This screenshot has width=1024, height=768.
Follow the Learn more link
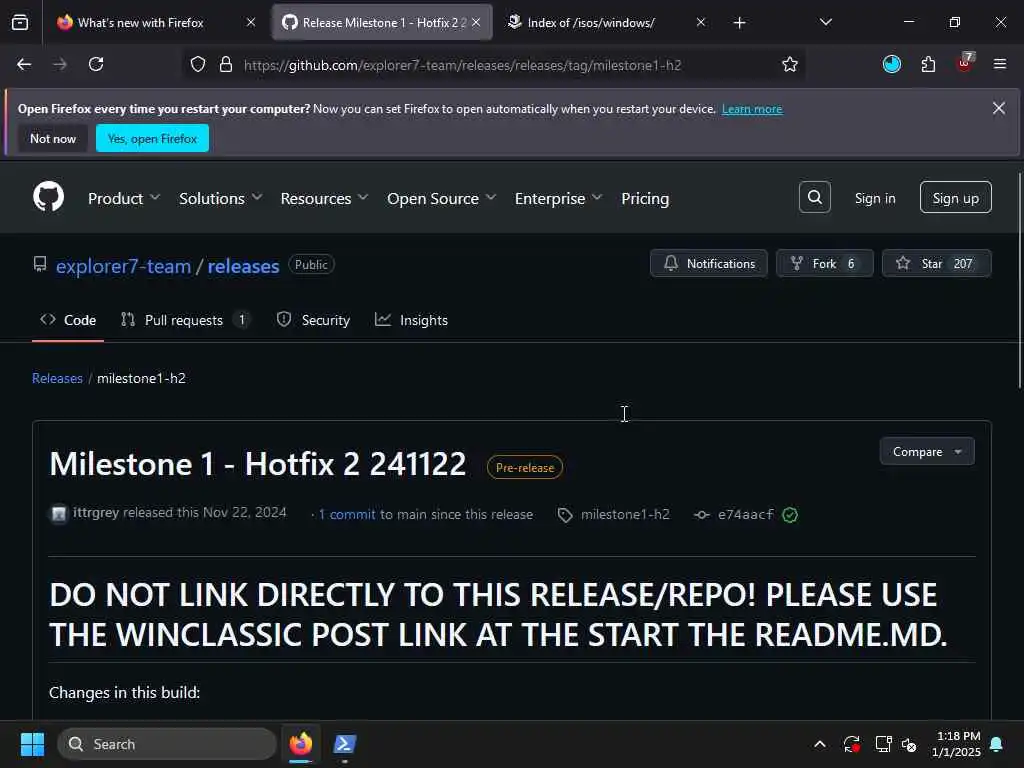coord(752,109)
